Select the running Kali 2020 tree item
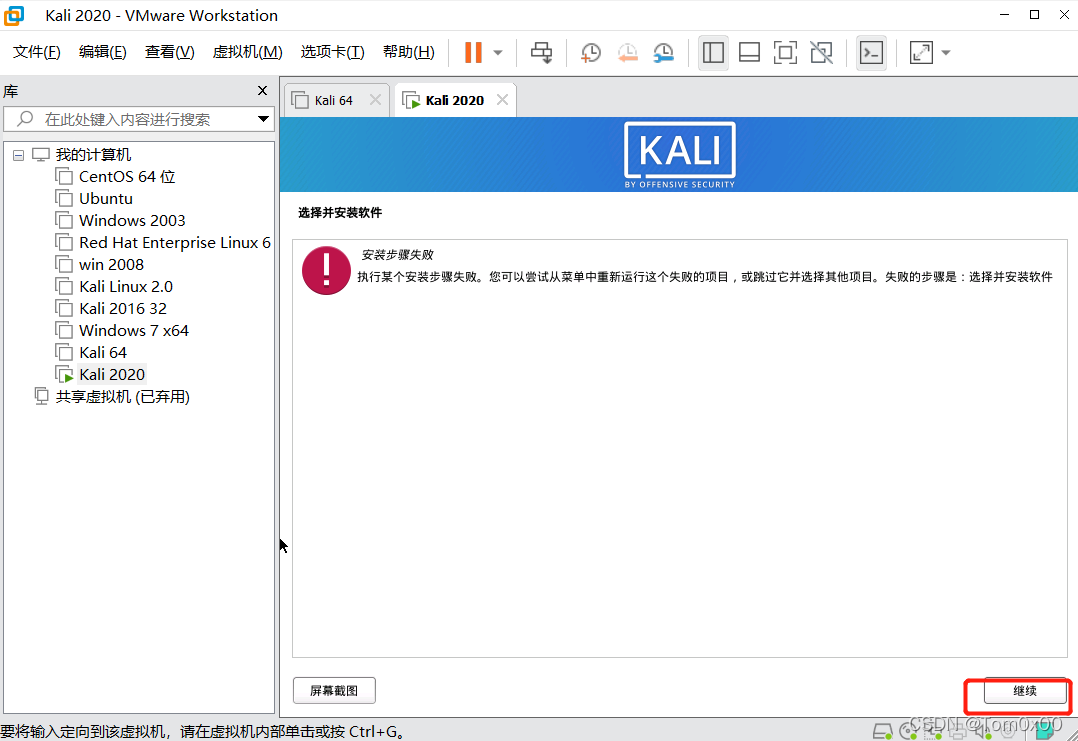Image resolution: width=1078 pixels, height=741 pixels. tap(111, 375)
